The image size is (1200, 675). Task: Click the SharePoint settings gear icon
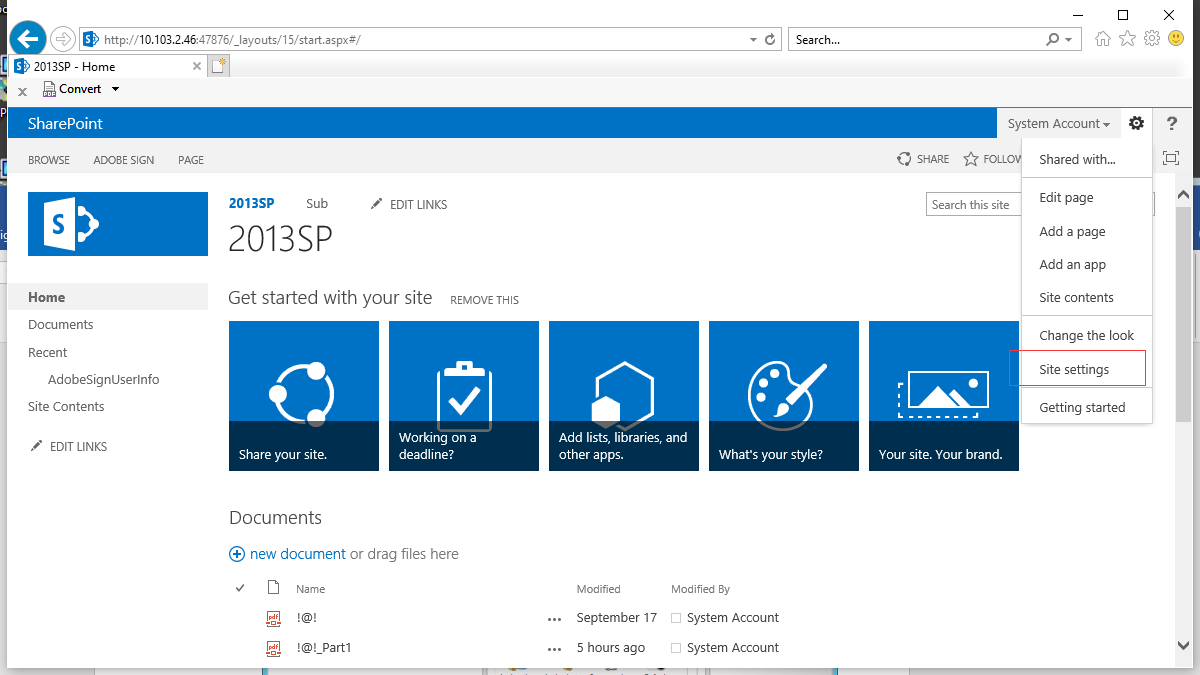coord(1136,123)
